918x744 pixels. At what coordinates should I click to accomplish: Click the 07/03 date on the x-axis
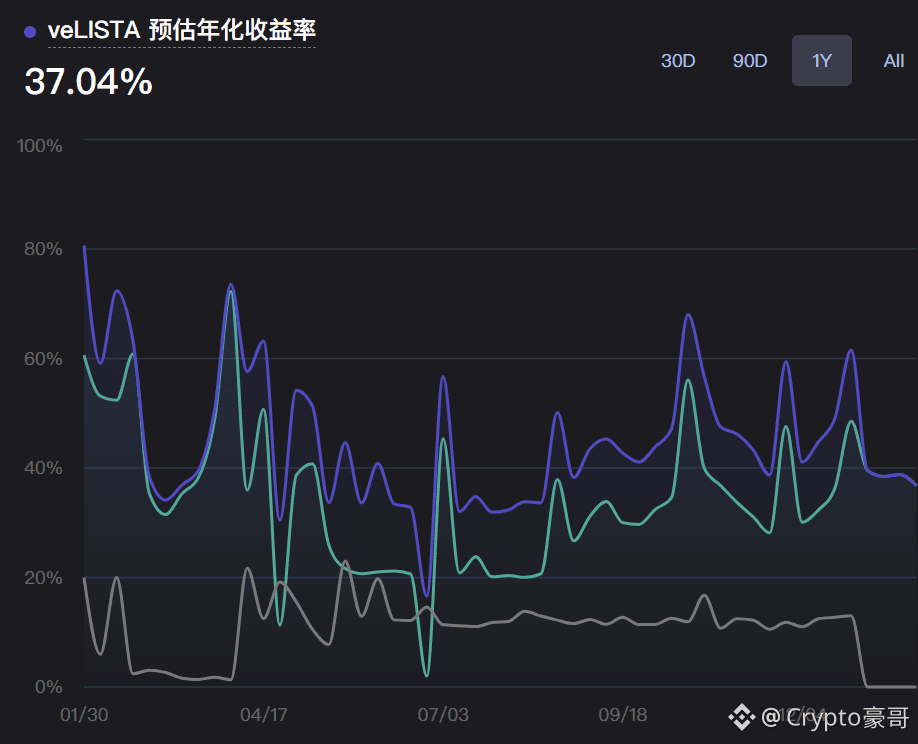pyautogui.click(x=443, y=715)
